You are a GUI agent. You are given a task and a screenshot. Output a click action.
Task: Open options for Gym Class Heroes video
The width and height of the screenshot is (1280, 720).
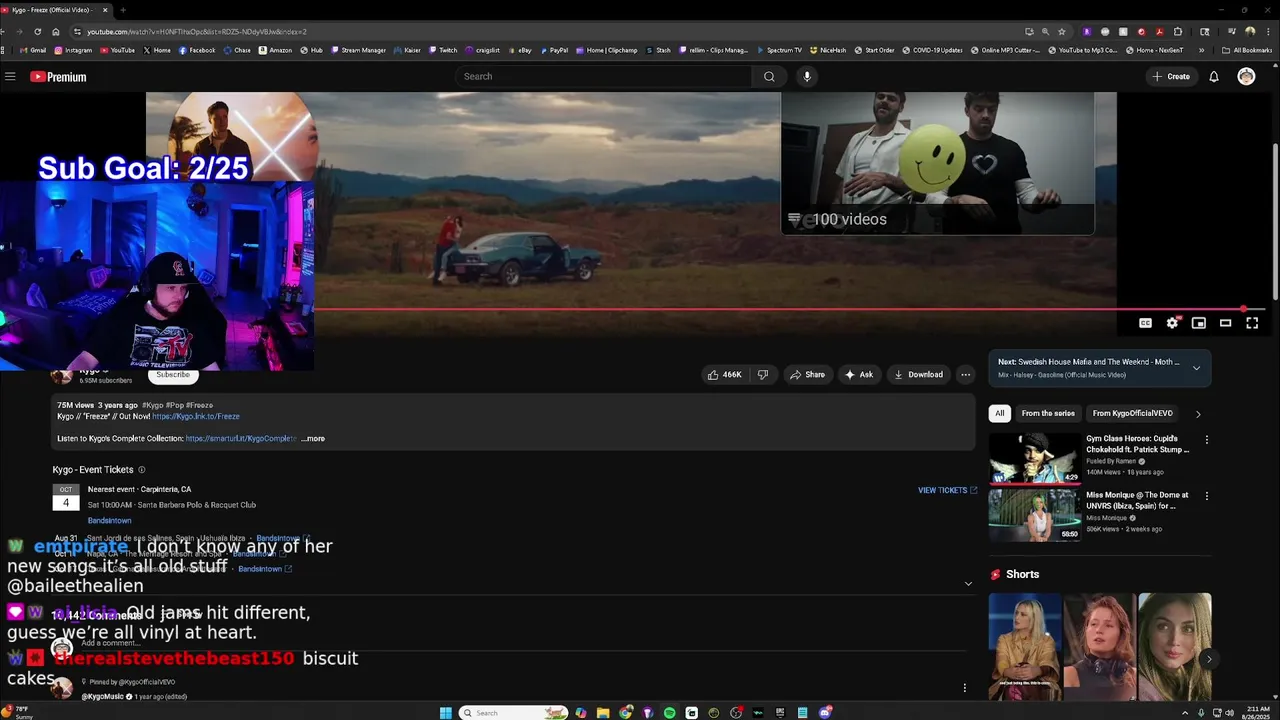(1207, 440)
